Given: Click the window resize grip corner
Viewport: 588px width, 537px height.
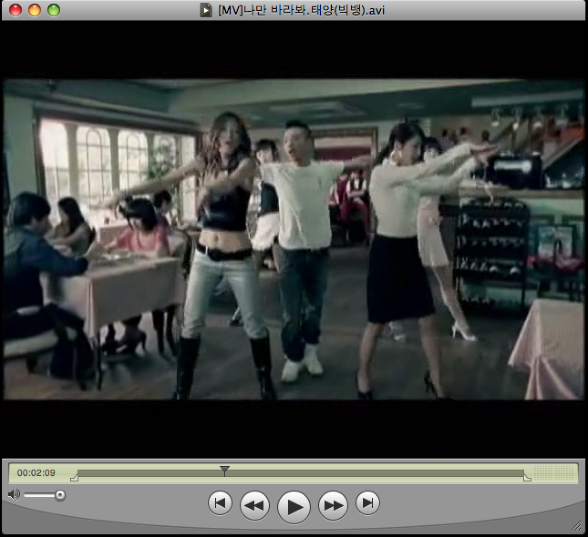Looking at the screenshot, I should [x=576, y=526].
